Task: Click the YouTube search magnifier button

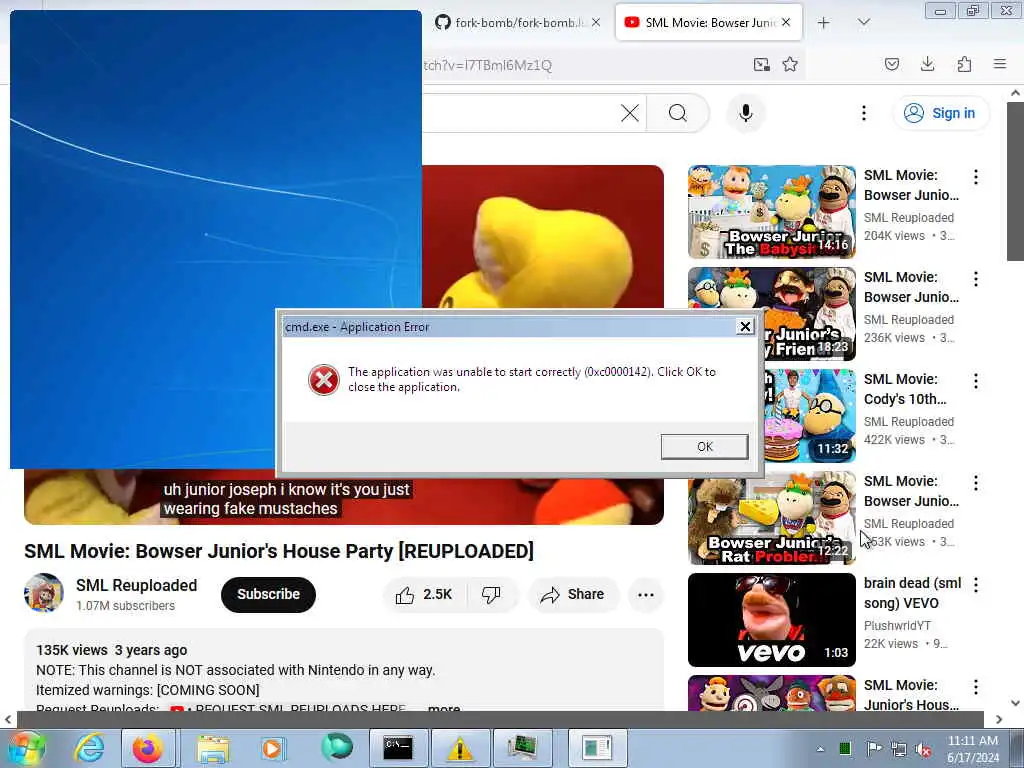Action: click(678, 113)
